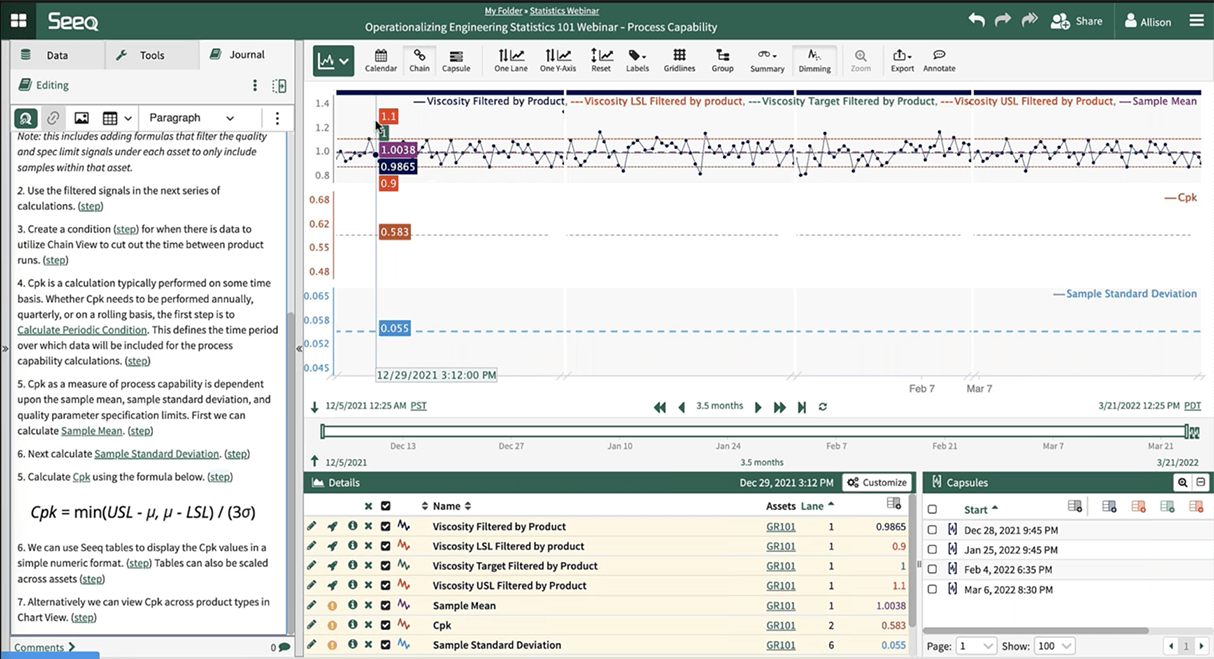Show more editor toolbar options
The width and height of the screenshot is (1214, 659).
277,118
